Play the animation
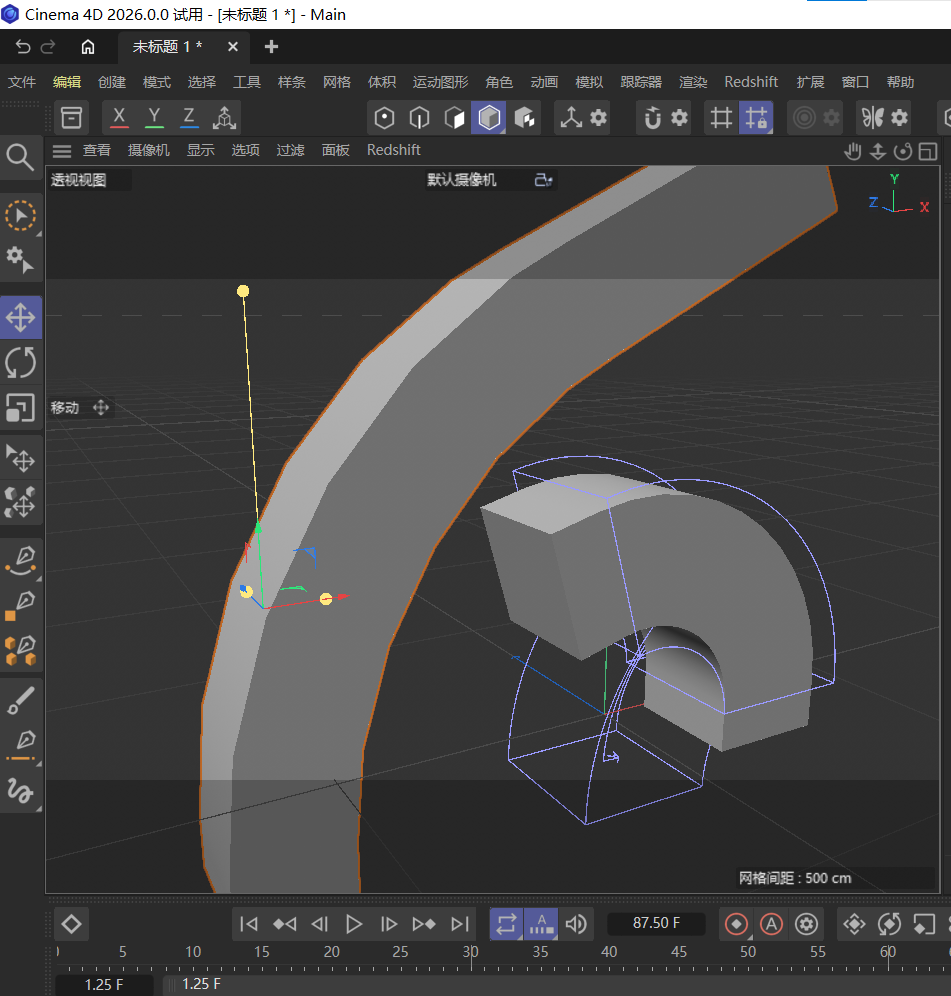 tap(354, 924)
